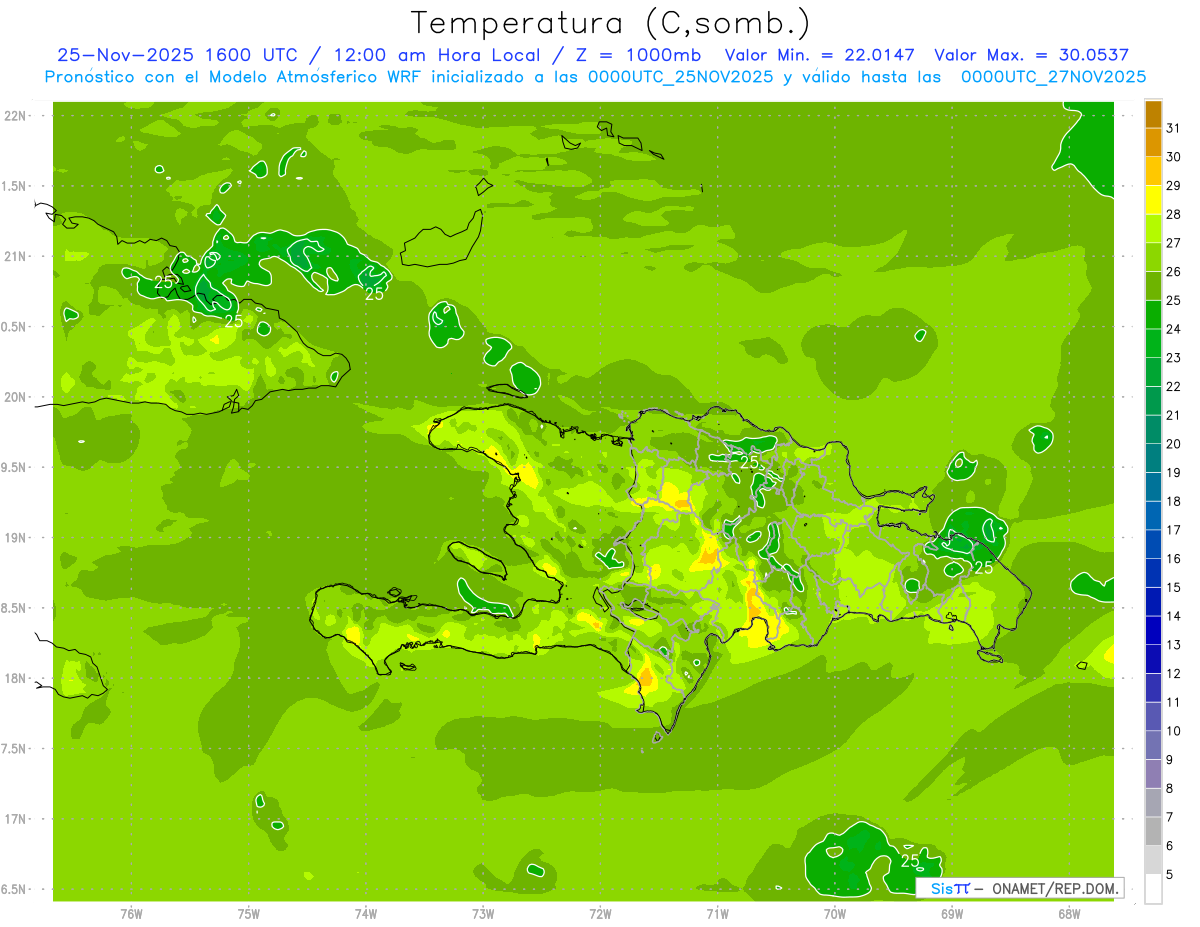Click the '20' value on the color scale

[x=1174, y=444]
